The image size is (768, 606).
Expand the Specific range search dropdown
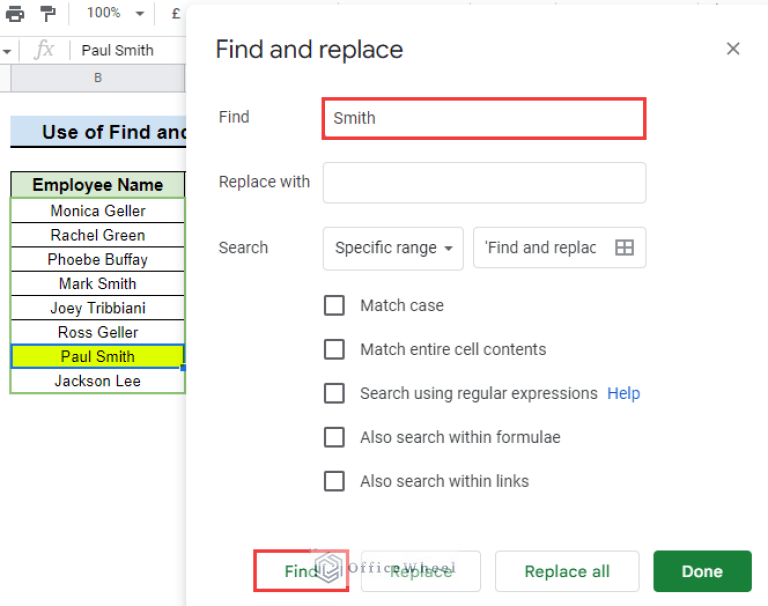393,248
